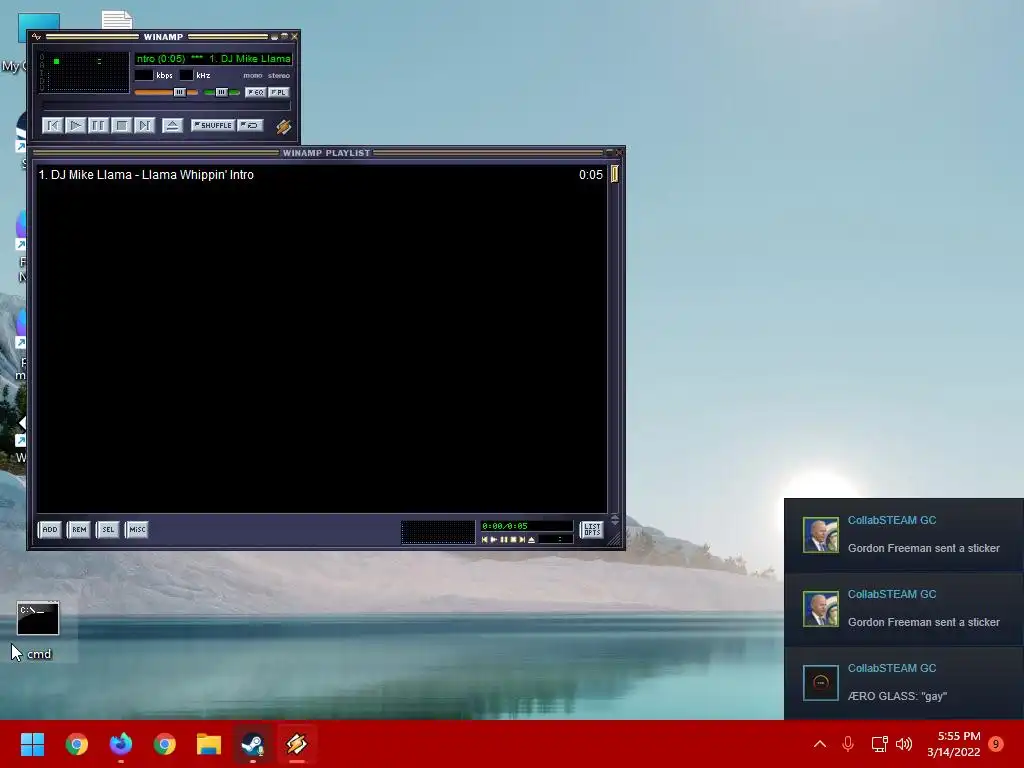Toggle the EQ equalizer window button
1024x768 pixels.
click(255, 92)
